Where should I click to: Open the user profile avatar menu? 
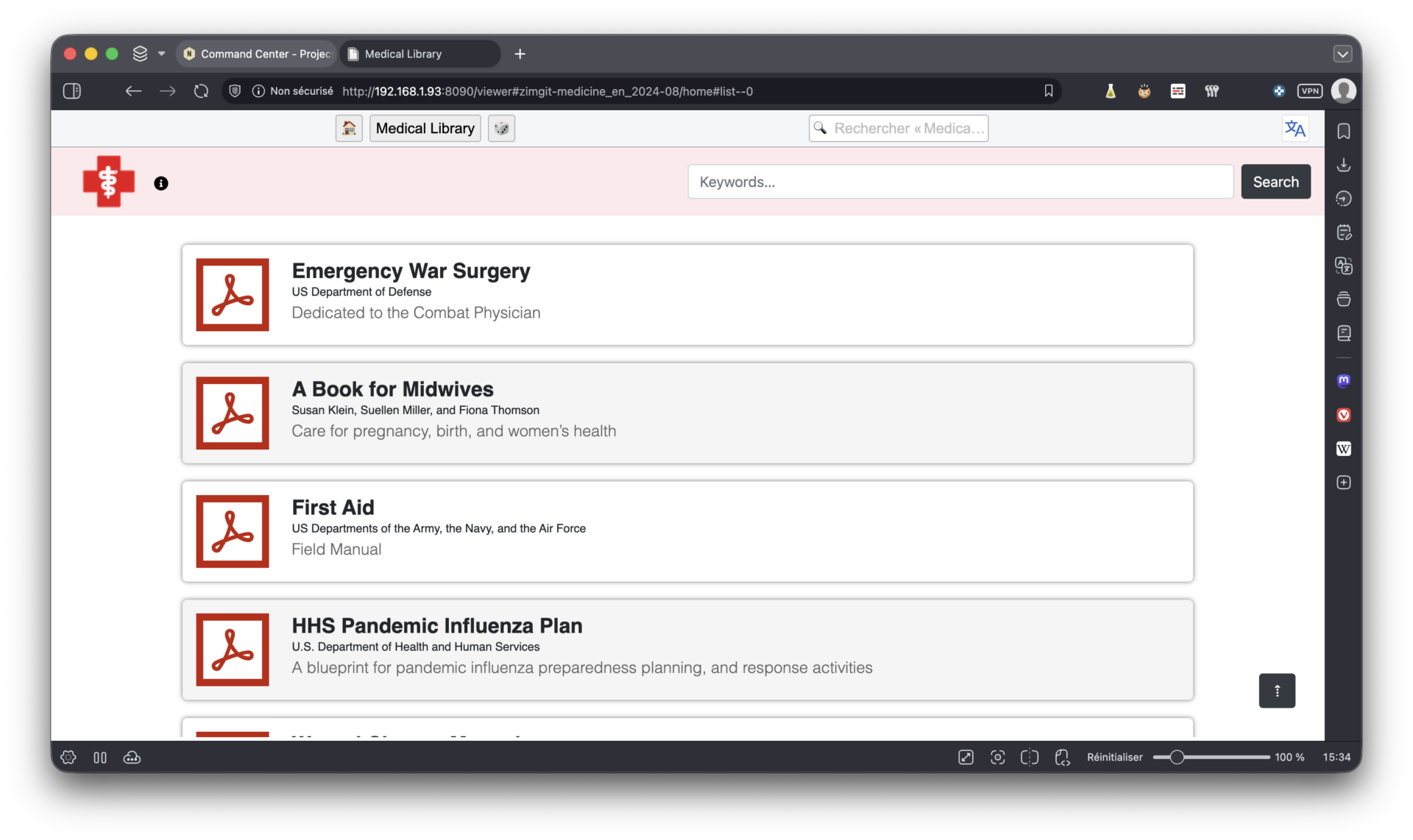1344,91
